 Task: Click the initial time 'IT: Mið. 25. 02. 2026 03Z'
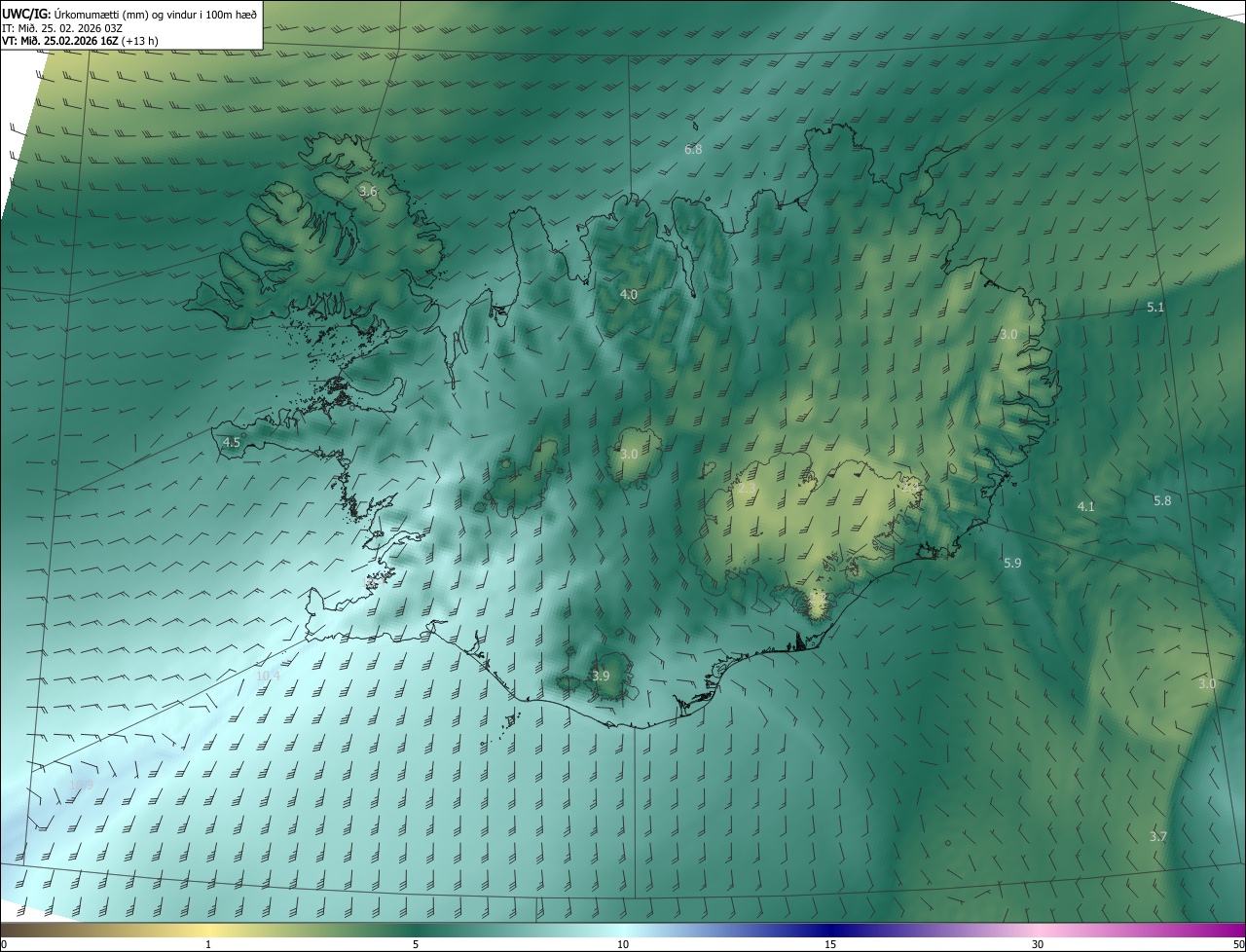pyautogui.click(x=64, y=27)
